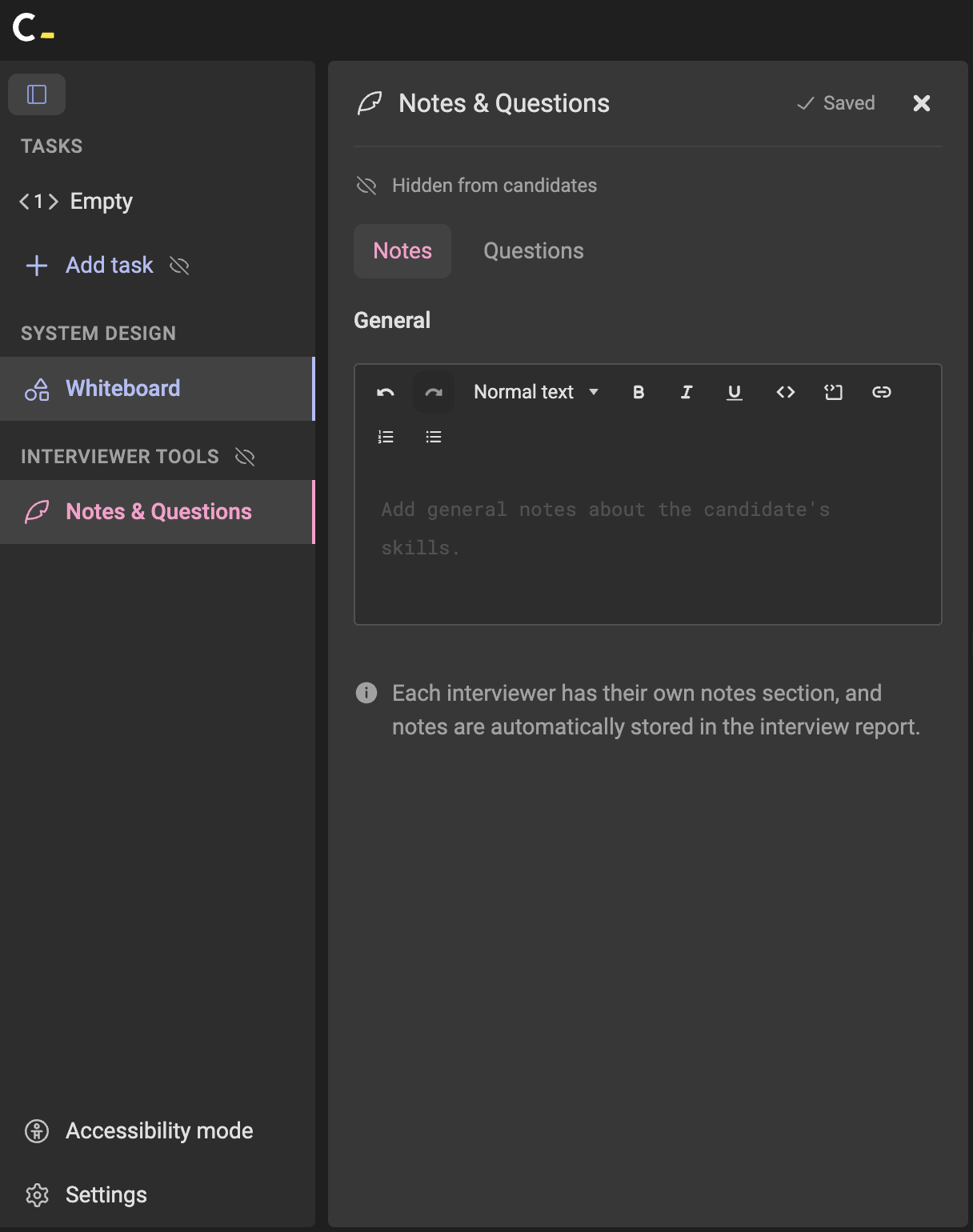Collapse the sidebar panel icon
Screen dimensions: 973x1232
coord(37,94)
